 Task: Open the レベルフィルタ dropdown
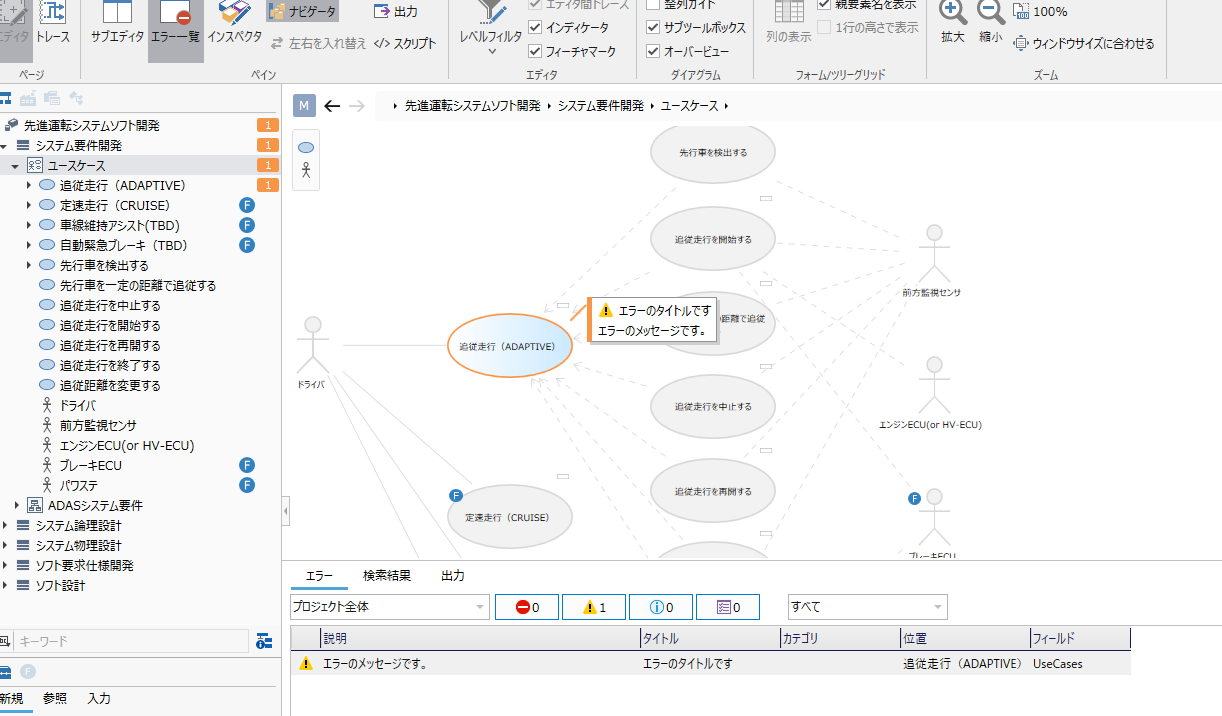point(490,28)
